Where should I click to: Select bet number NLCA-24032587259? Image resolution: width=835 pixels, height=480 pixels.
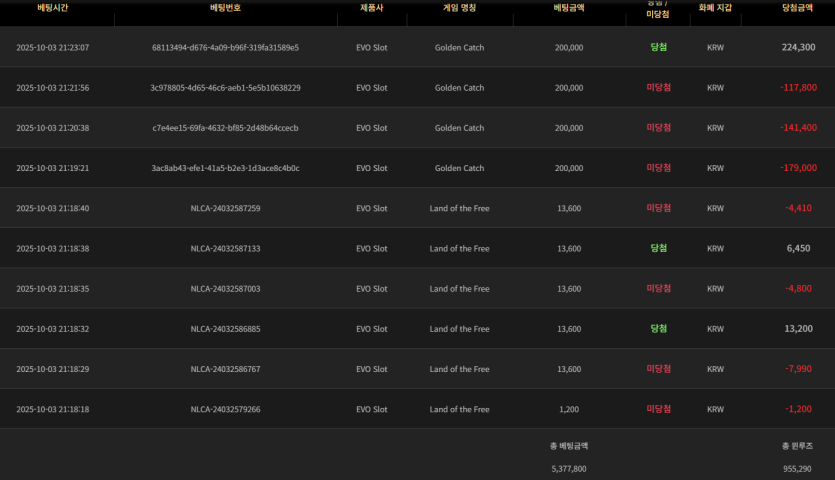(x=225, y=208)
